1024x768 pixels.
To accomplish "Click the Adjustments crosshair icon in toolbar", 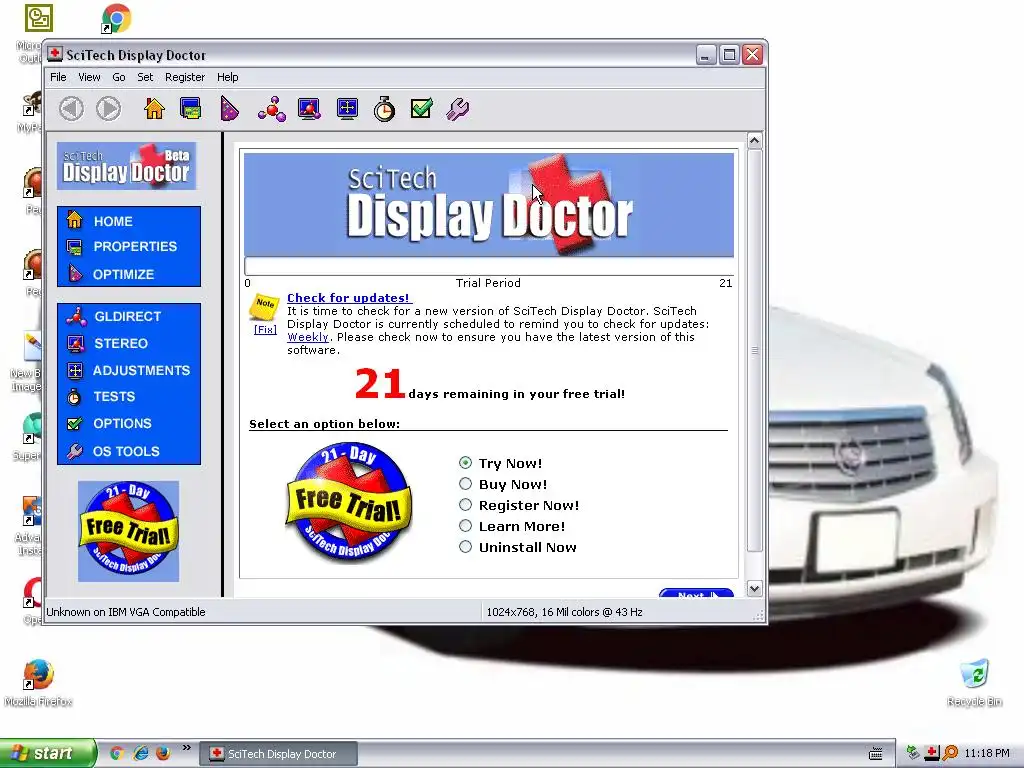I will point(347,108).
